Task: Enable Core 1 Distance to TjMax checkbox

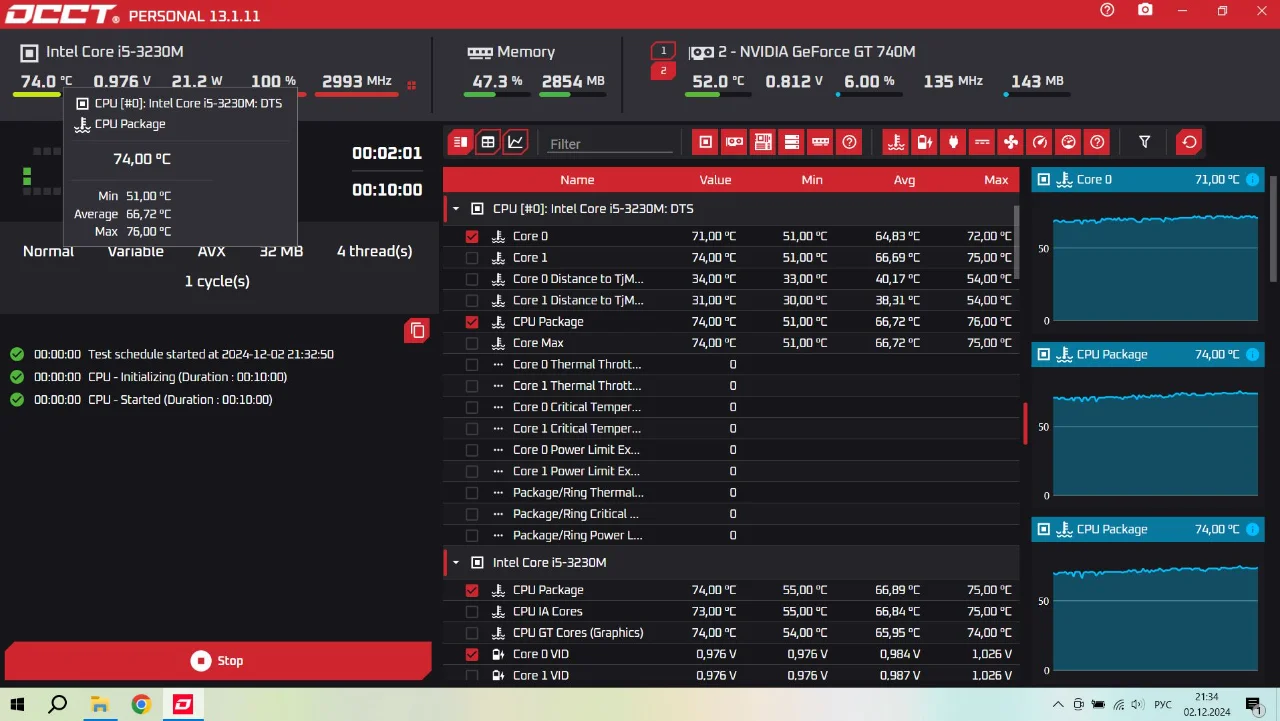Action: tap(472, 301)
